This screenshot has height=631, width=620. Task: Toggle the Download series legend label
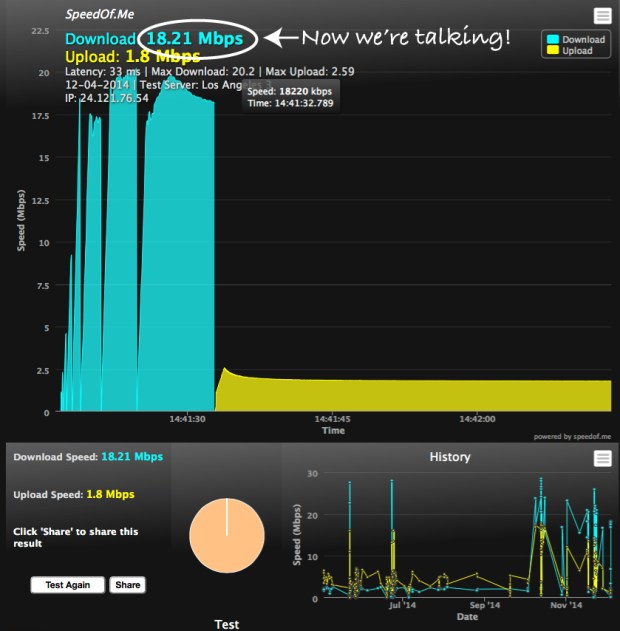pyautogui.click(x=583, y=40)
